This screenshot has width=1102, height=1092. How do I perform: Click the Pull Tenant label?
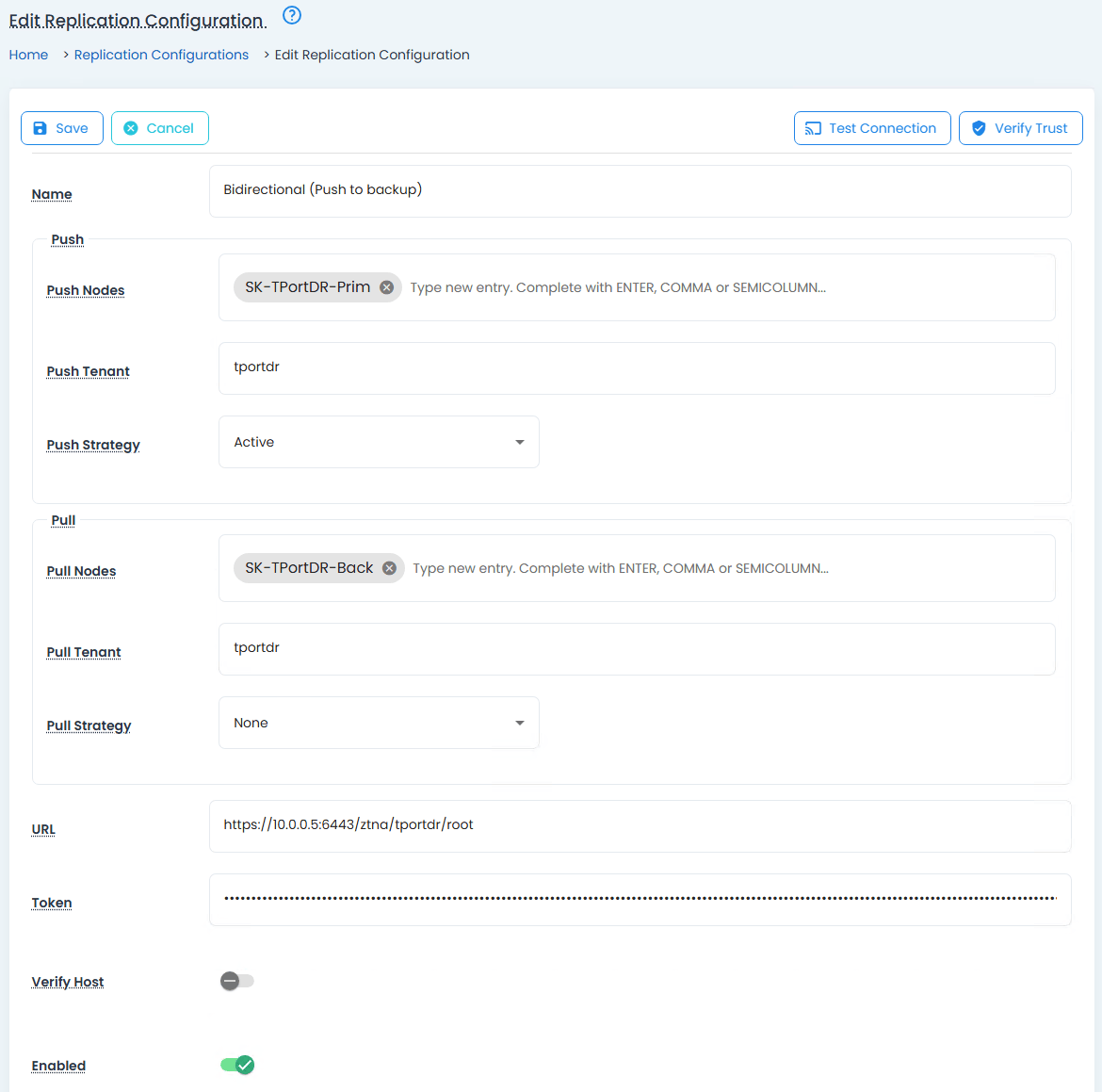pos(84,652)
